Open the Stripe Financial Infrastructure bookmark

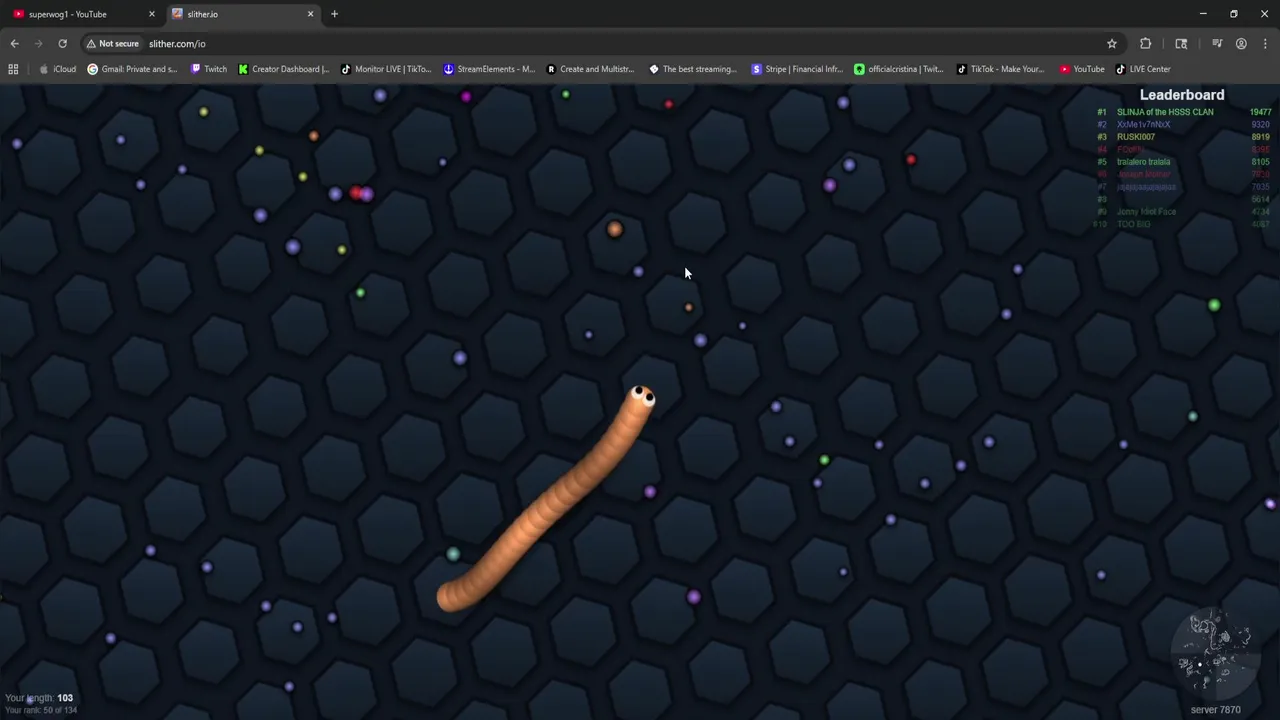pos(797,69)
